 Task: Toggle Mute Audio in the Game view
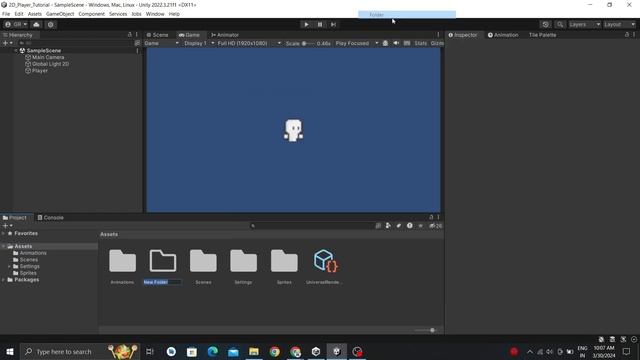[396, 43]
